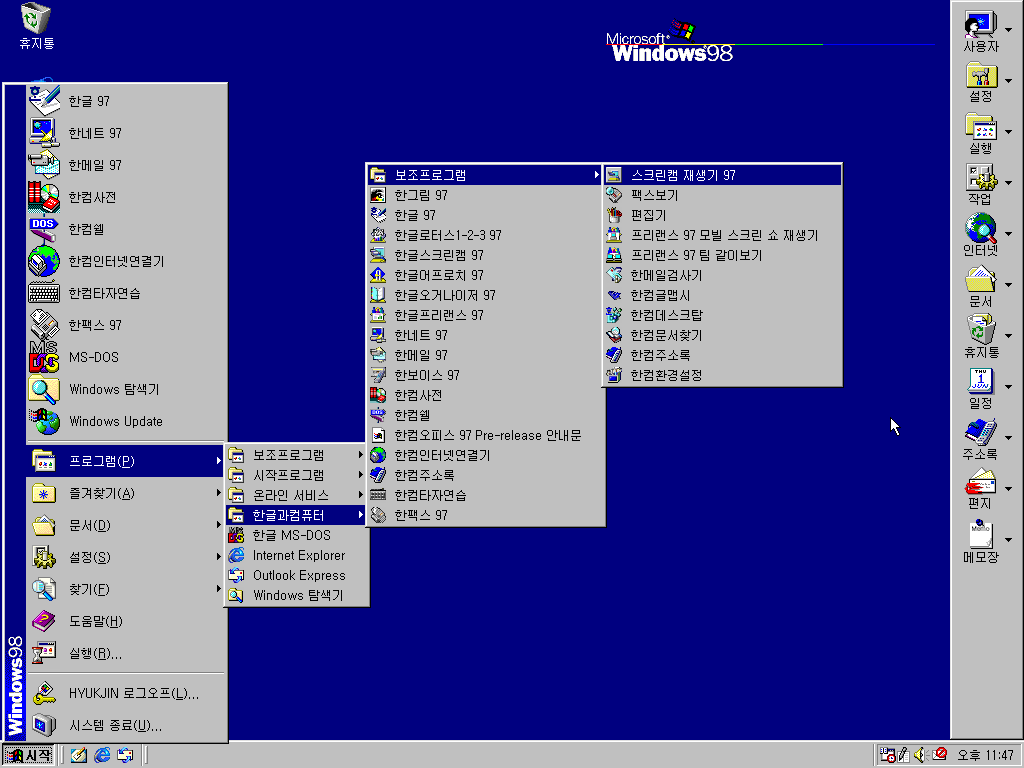Image resolution: width=1024 pixels, height=768 pixels.
Task: Launch 한글프리랜스 97
Action: [485, 315]
